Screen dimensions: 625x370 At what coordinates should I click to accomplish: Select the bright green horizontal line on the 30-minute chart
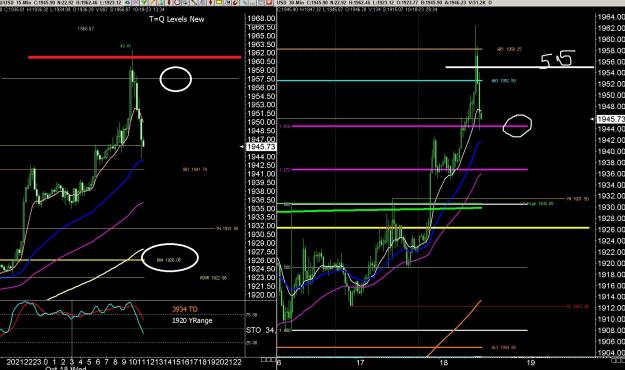(379, 210)
